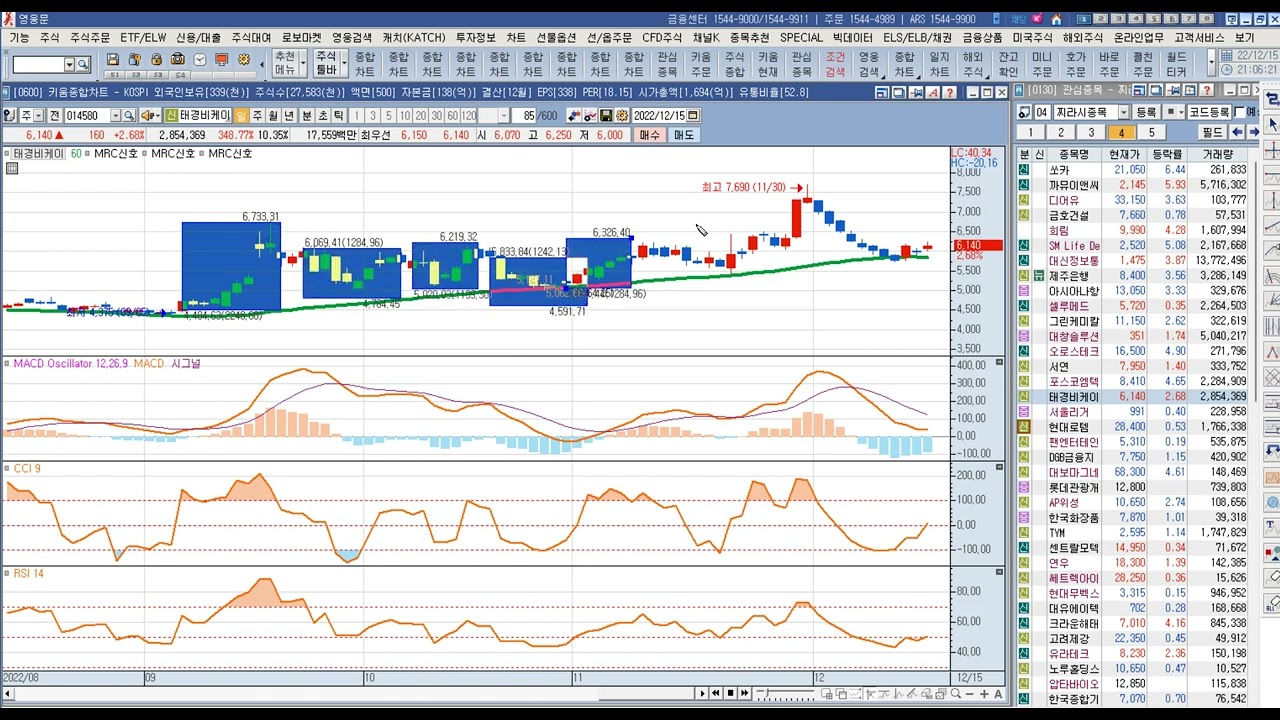The image size is (1280, 720).
Task: Open the dropdown arrow of the top code input box
Action: coord(69,65)
